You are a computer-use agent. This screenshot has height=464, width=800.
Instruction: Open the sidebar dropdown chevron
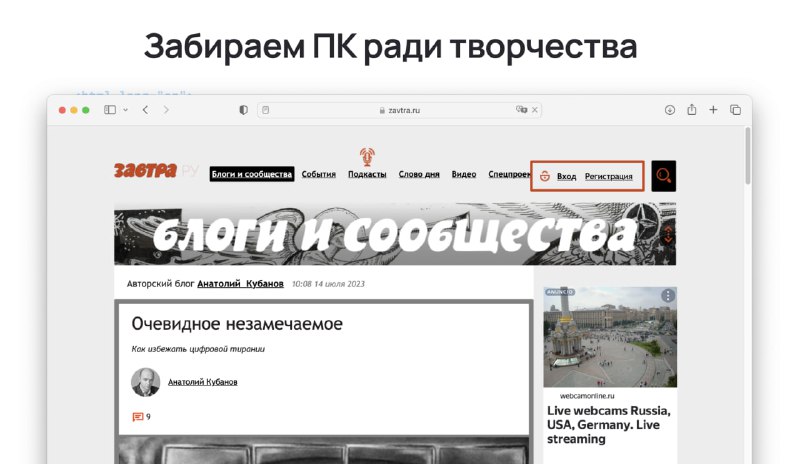(x=125, y=110)
